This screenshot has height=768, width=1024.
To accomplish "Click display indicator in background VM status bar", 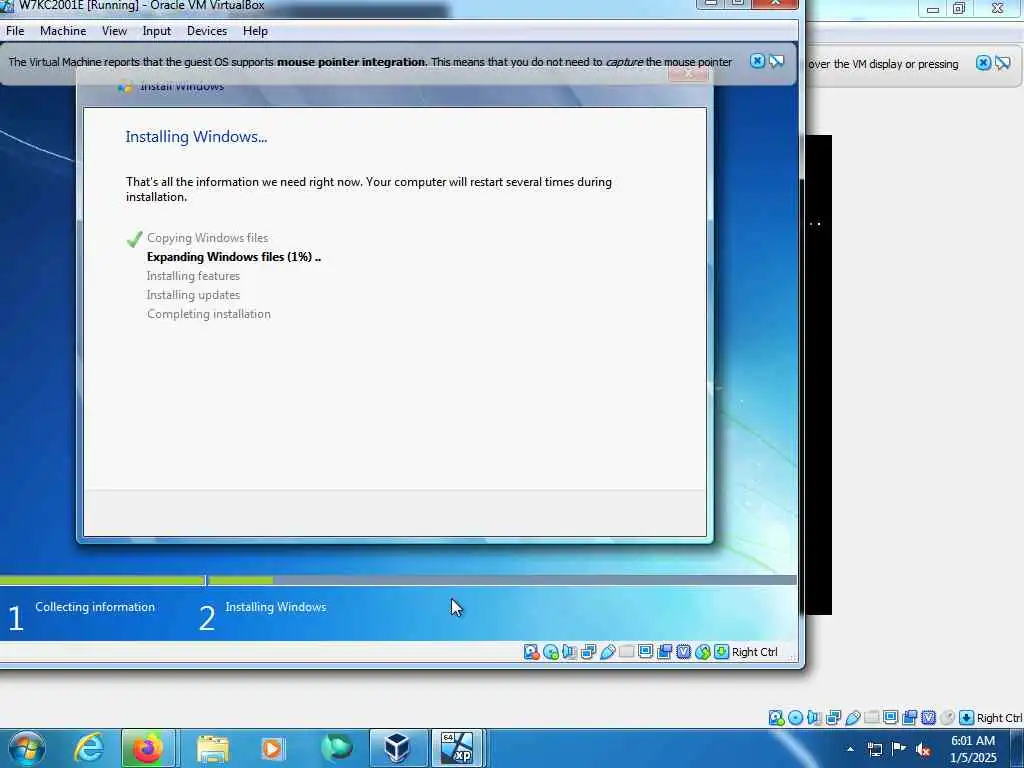I will pyautogui.click(x=890, y=718).
